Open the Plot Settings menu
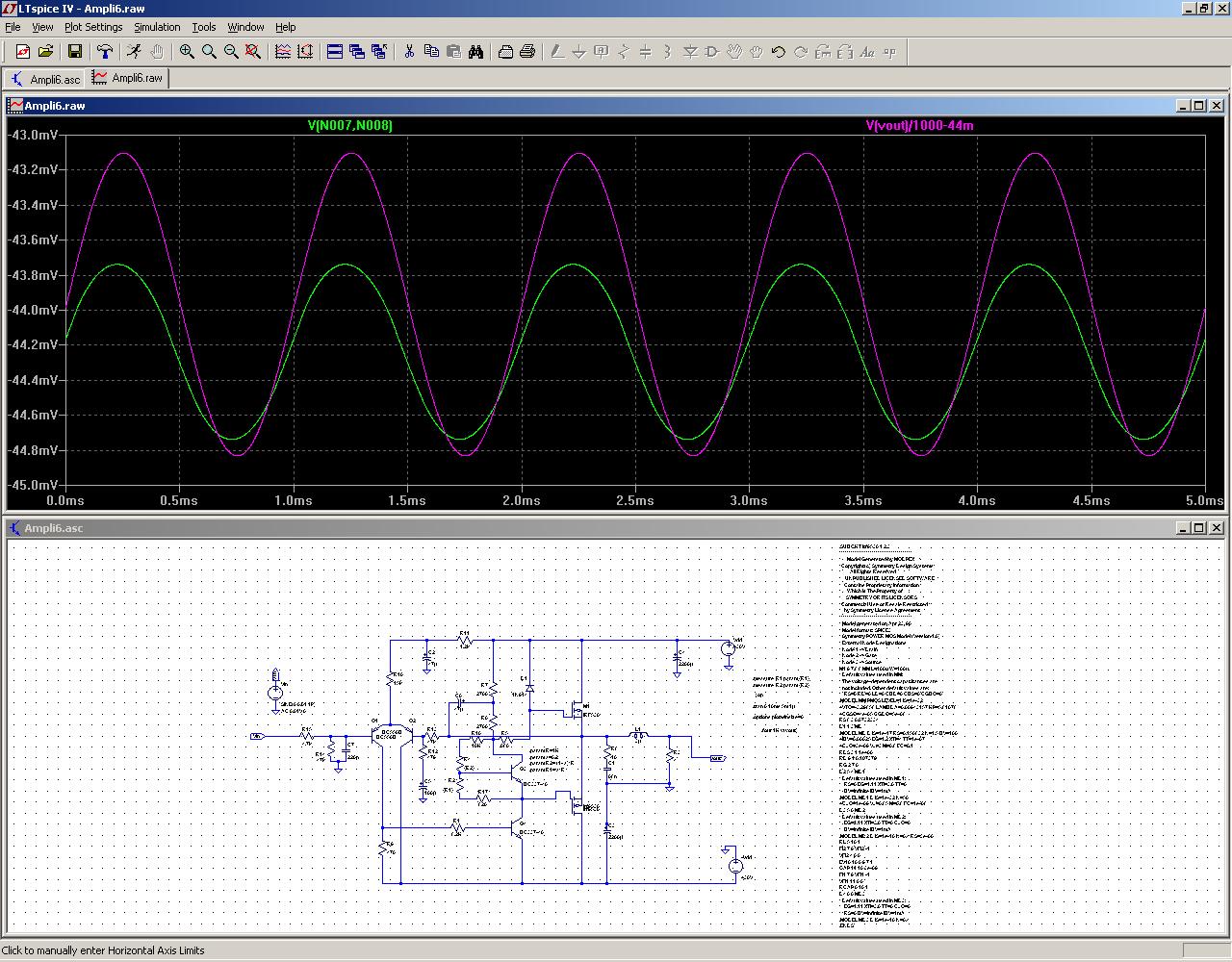 [93, 27]
